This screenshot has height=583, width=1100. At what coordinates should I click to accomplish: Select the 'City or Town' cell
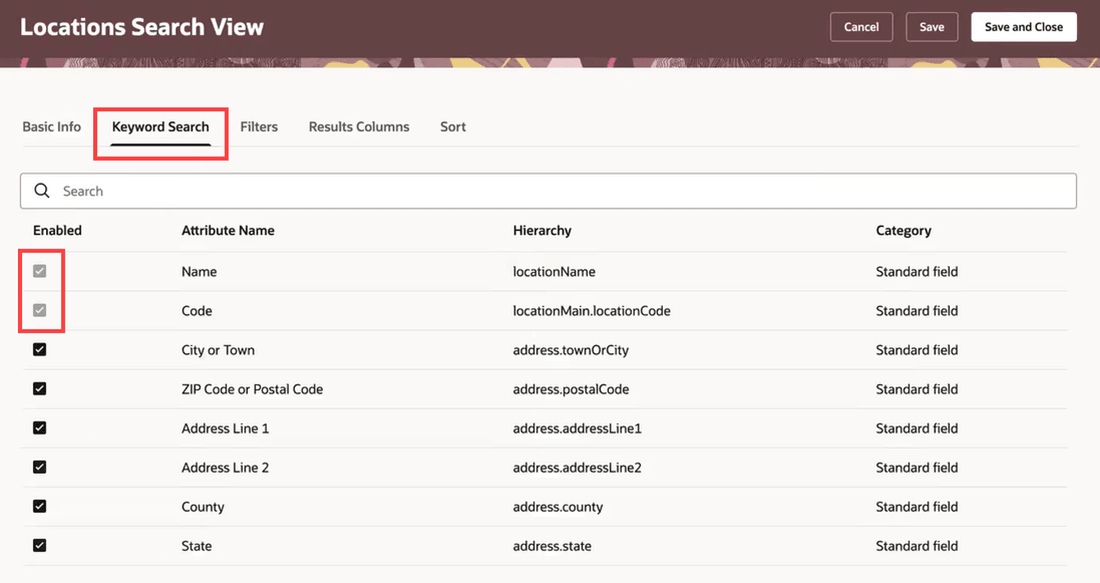point(218,350)
